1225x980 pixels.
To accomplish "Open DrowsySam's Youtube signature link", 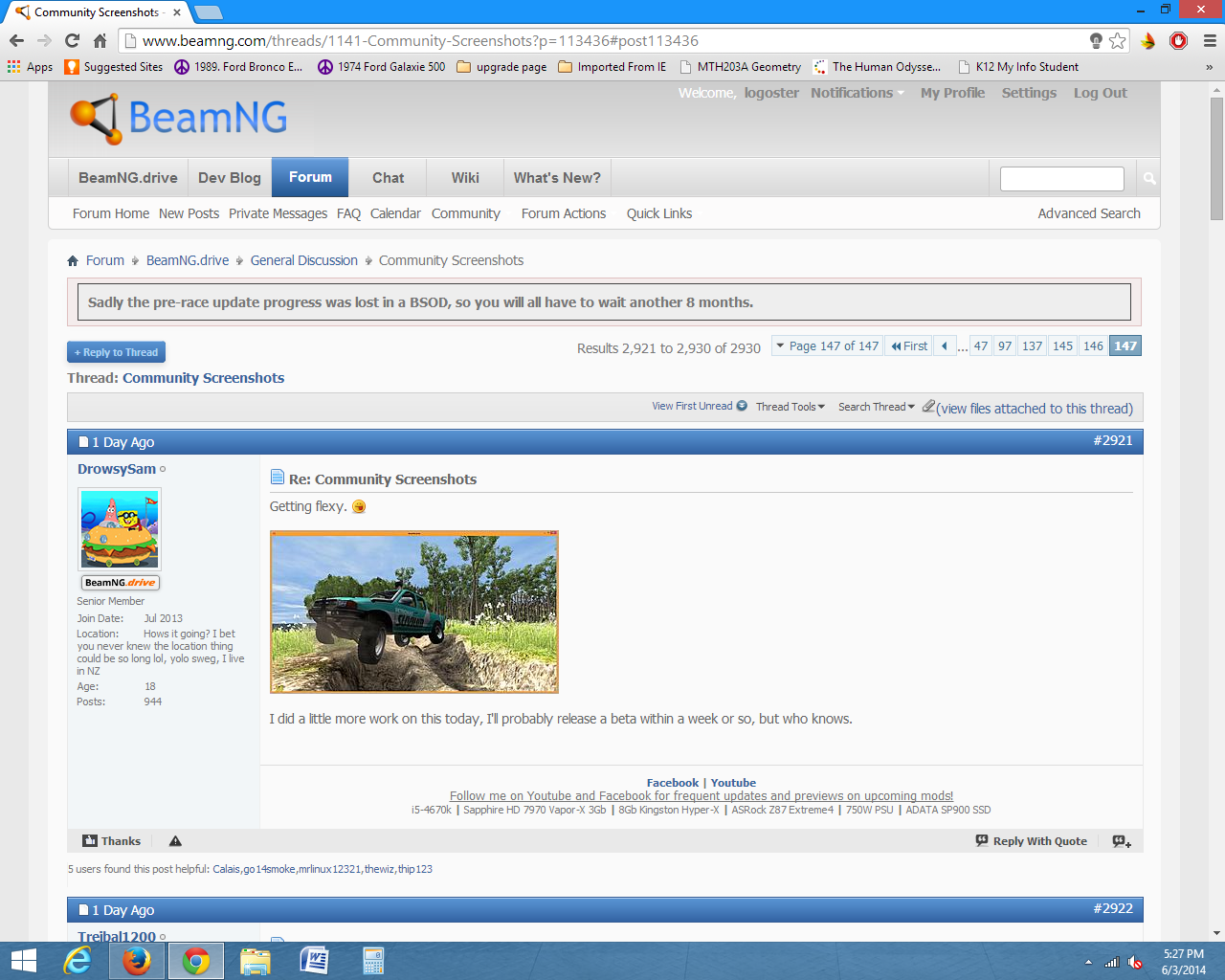I will click(733, 783).
